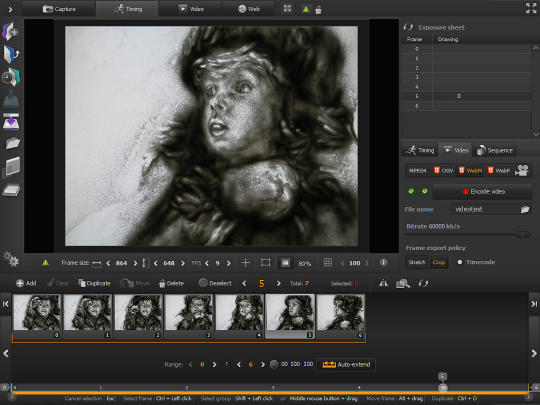Image resolution: width=540 pixels, height=405 pixels.
Task: Browse output folder next to file name
Action: click(x=525, y=209)
